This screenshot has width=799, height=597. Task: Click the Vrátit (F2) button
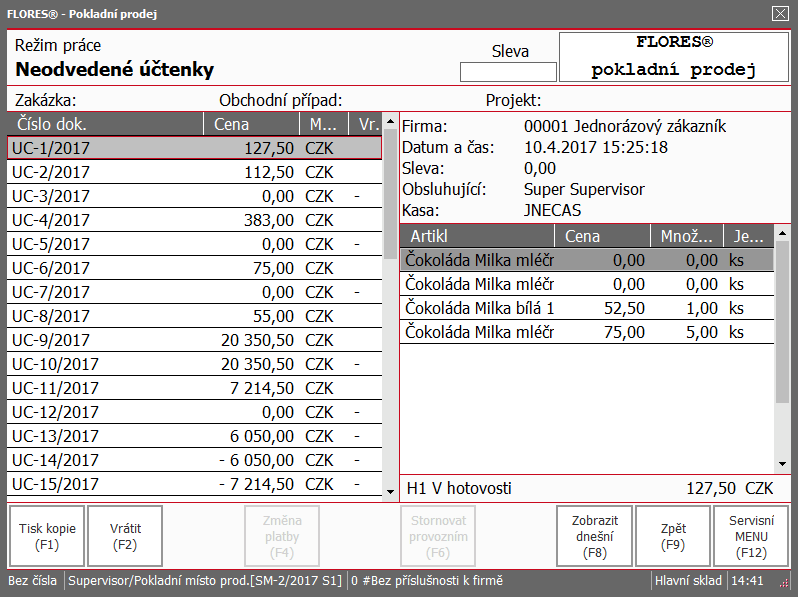pos(125,536)
